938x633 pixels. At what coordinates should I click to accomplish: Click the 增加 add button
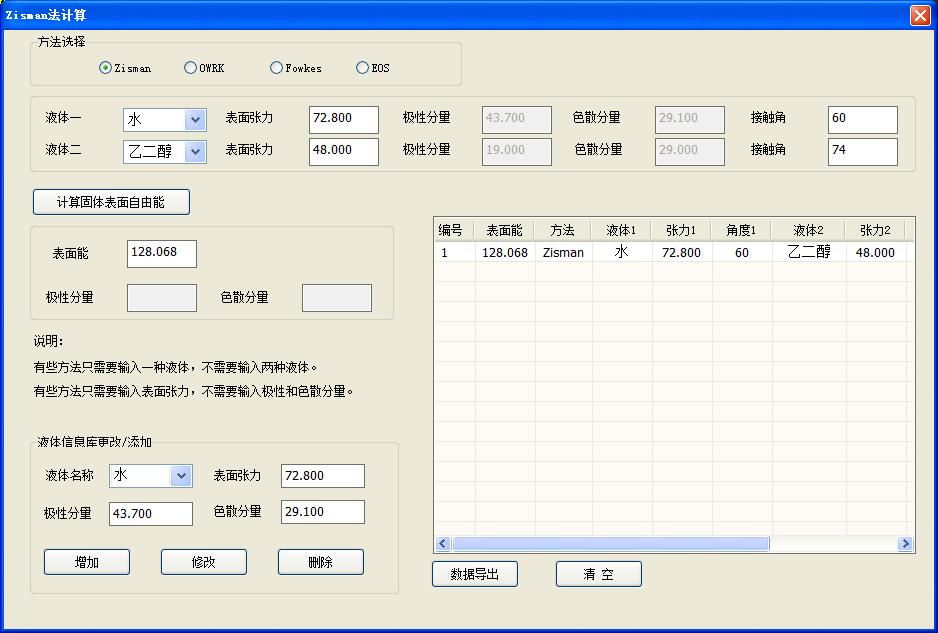[x=86, y=561]
